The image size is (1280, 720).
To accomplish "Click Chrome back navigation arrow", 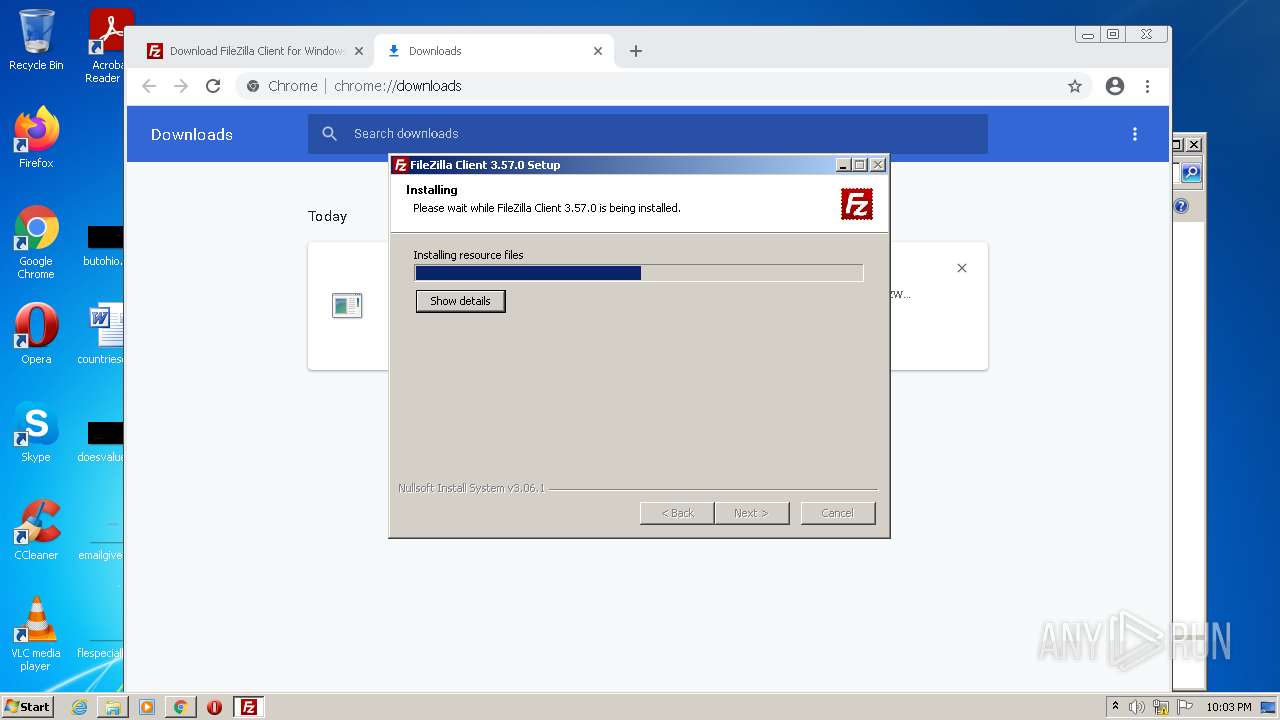I will tap(149, 86).
